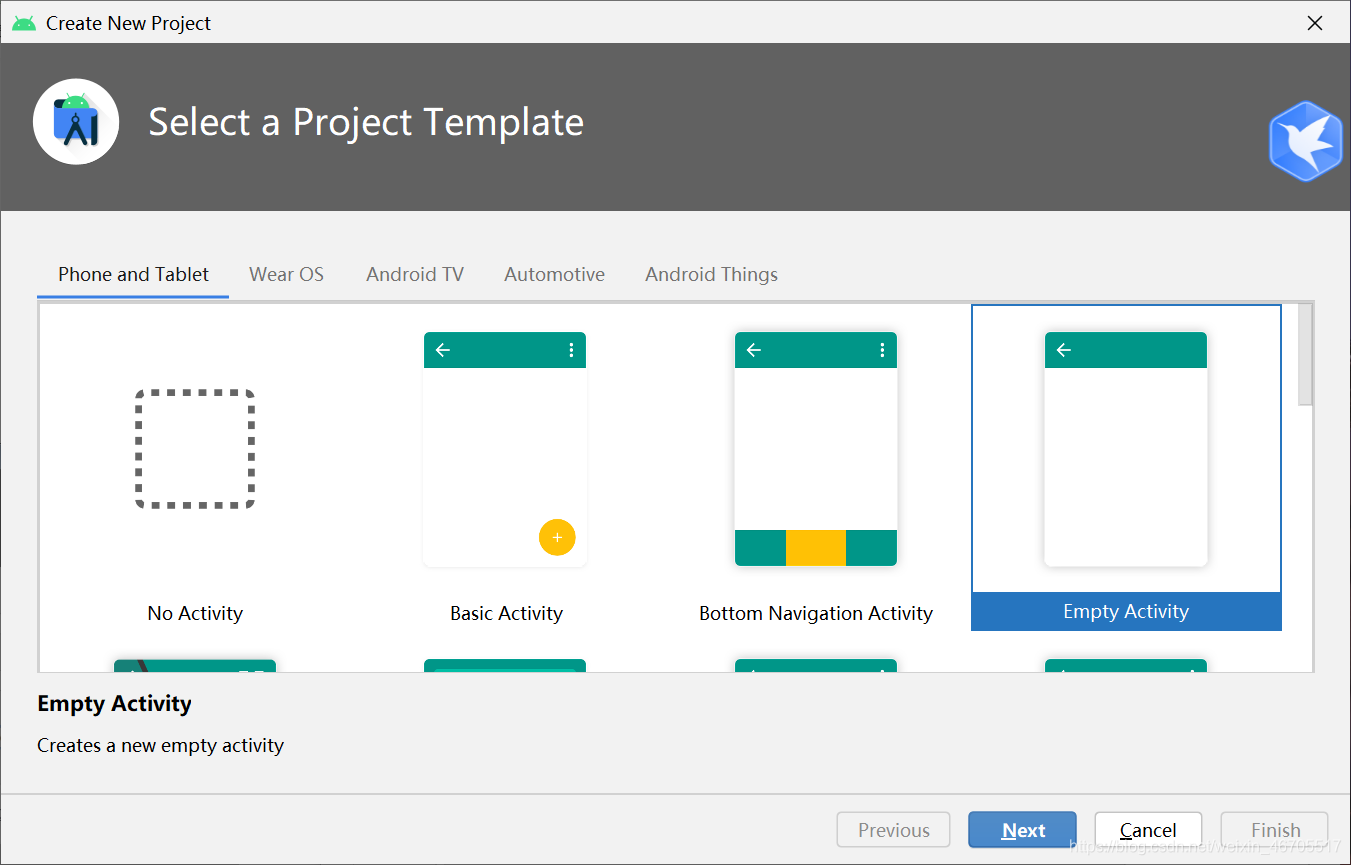Image resolution: width=1351 pixels, height=865 pixels.
Task: Click the blue bird icon in header
Action: tap(1306, 141)
